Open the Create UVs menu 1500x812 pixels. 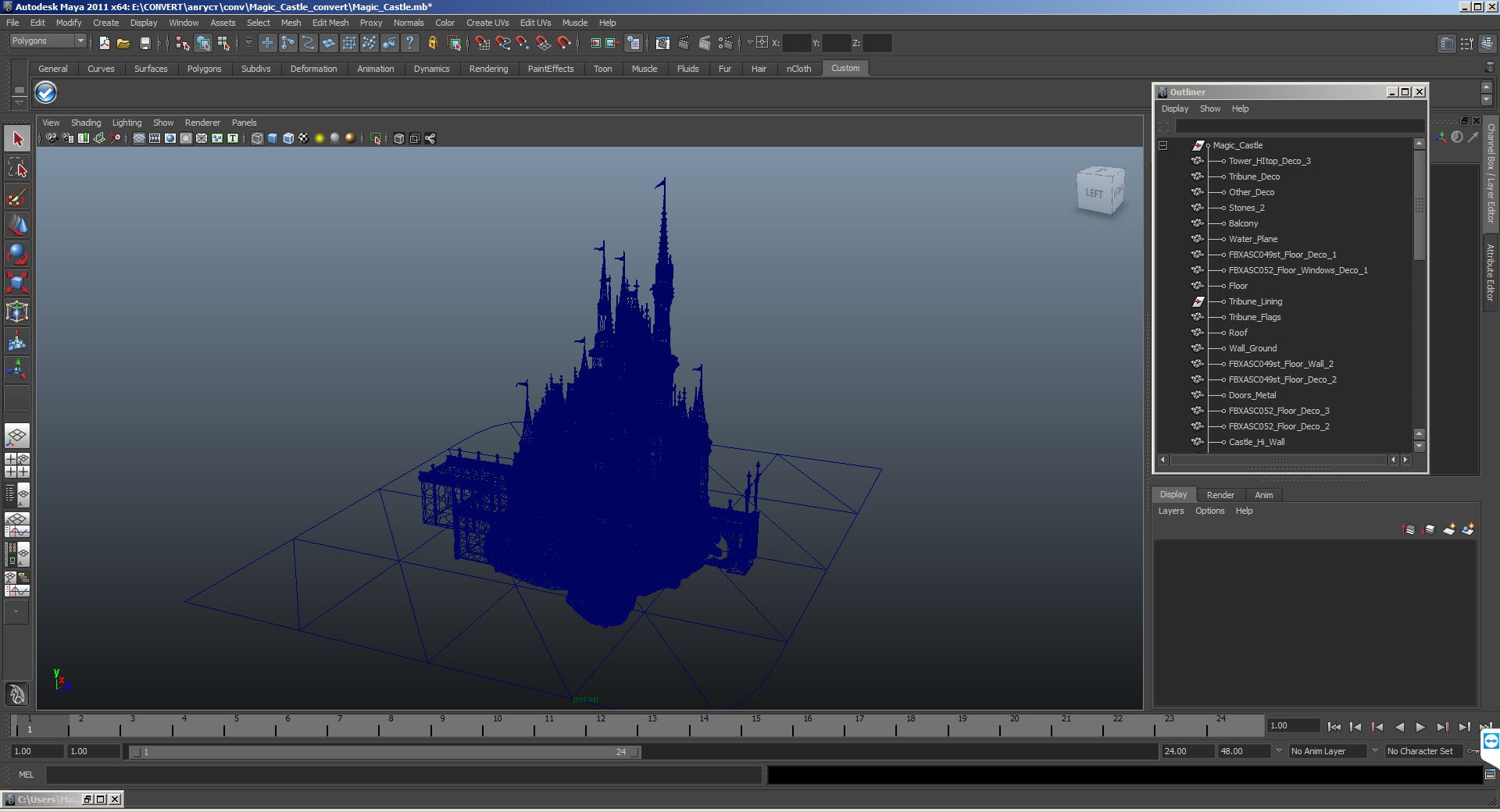pyautogui.click(x=487, y=23)
